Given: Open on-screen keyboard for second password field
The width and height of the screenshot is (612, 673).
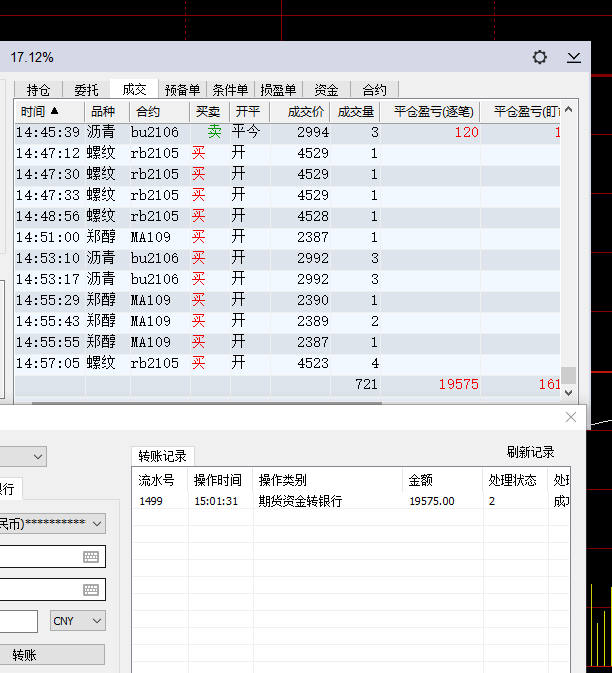Looking at the screenshot, I should pyautogui.click(x=91, y=590).
